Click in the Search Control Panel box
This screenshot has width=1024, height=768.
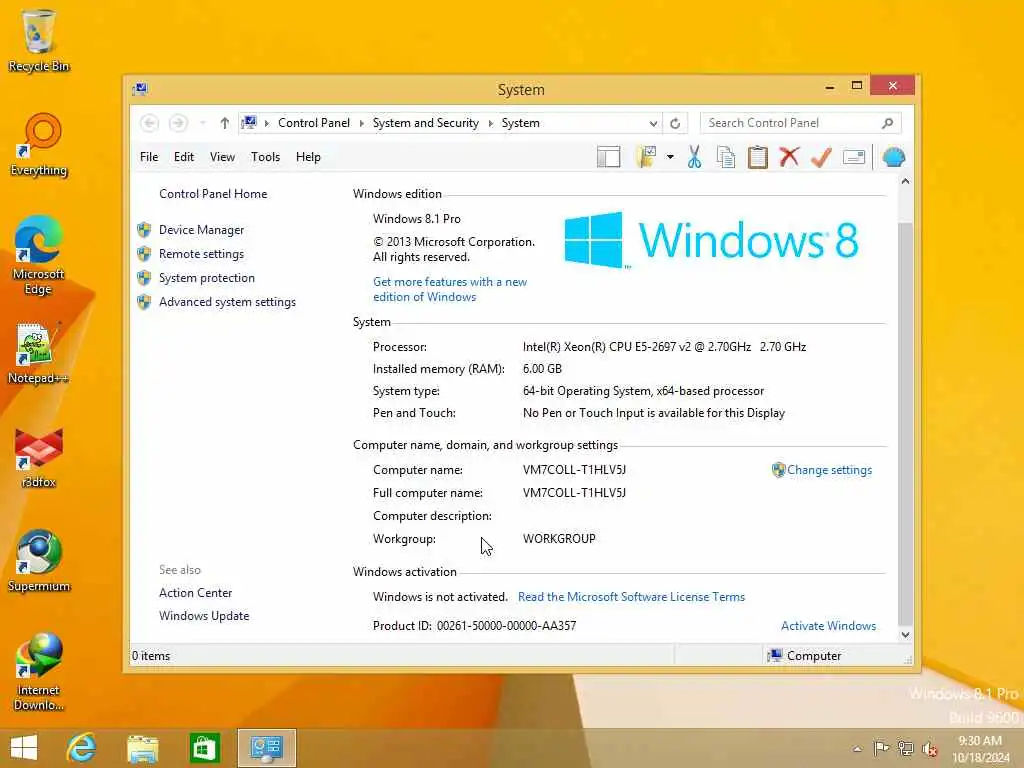[790, 123]
